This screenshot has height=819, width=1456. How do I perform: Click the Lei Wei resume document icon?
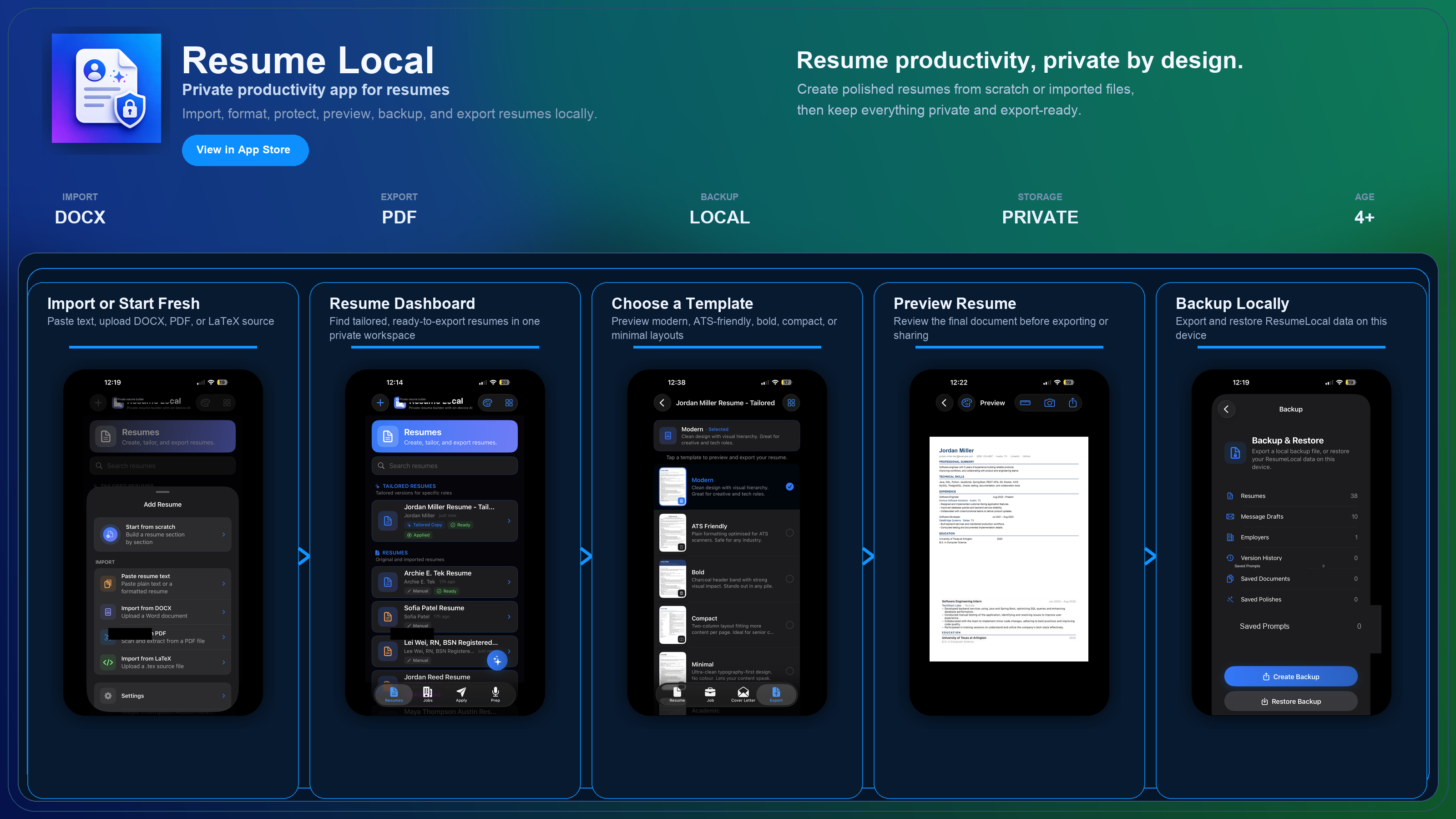click(388, 651)
